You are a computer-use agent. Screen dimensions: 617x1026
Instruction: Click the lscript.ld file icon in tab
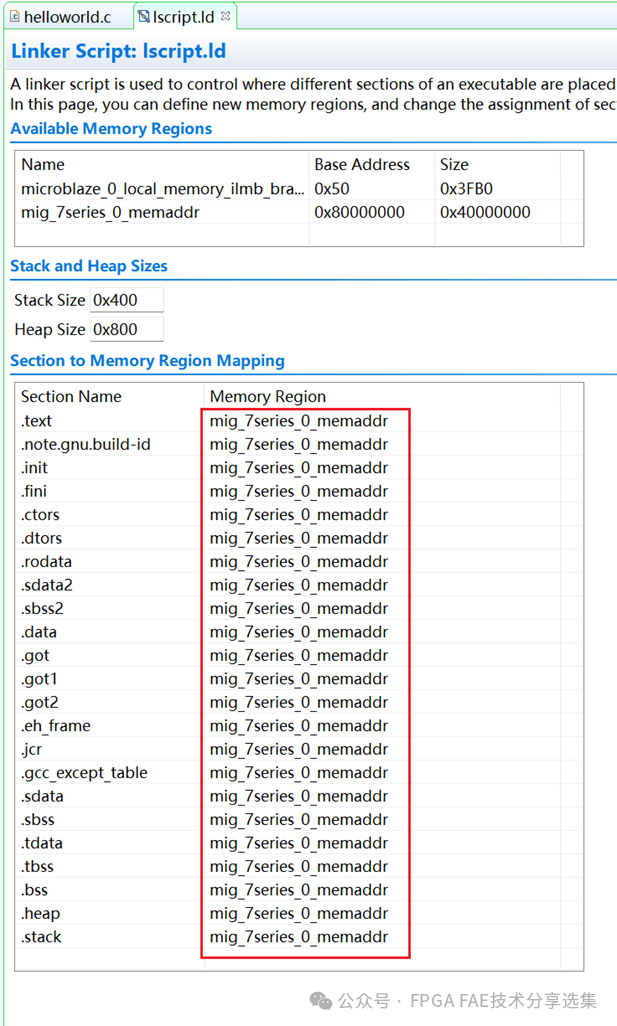point(143,17)
